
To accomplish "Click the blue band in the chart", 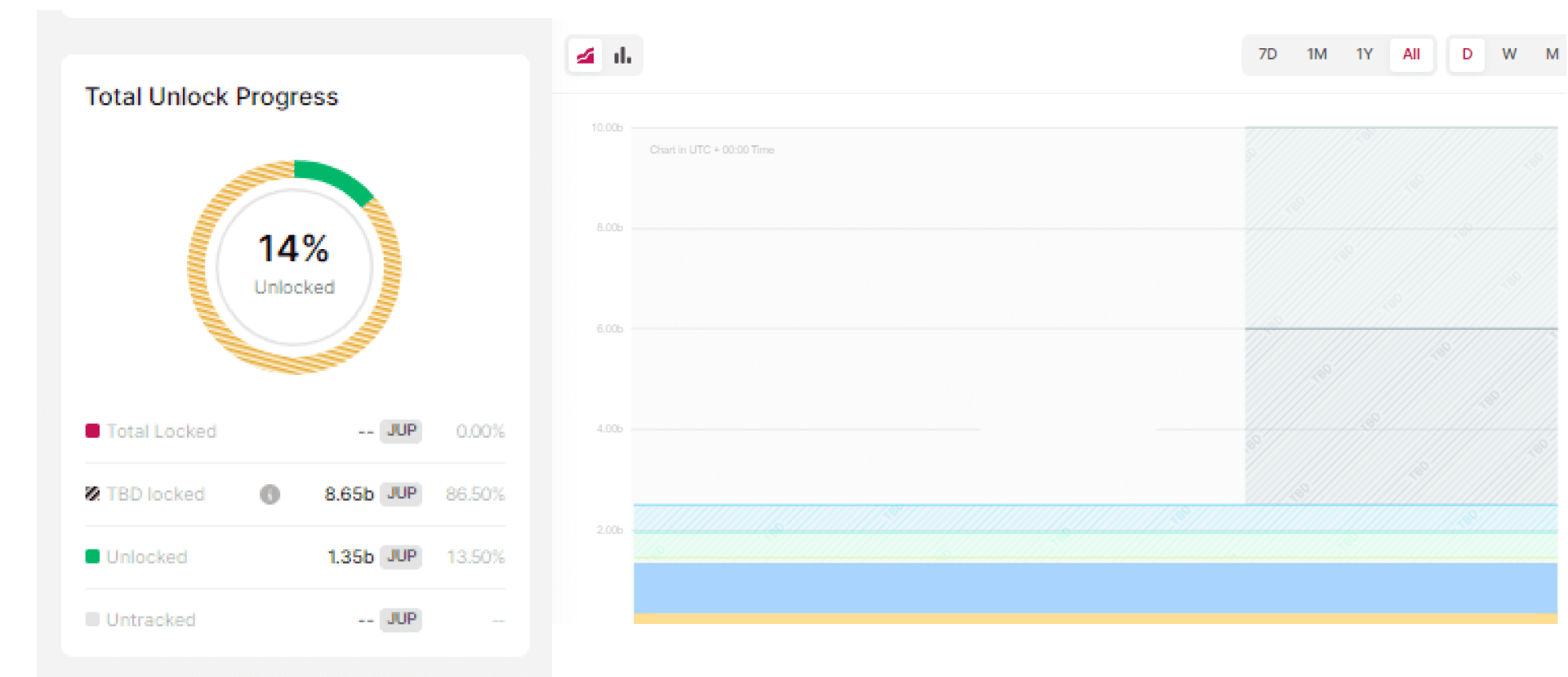I will tap(1094, 588).
